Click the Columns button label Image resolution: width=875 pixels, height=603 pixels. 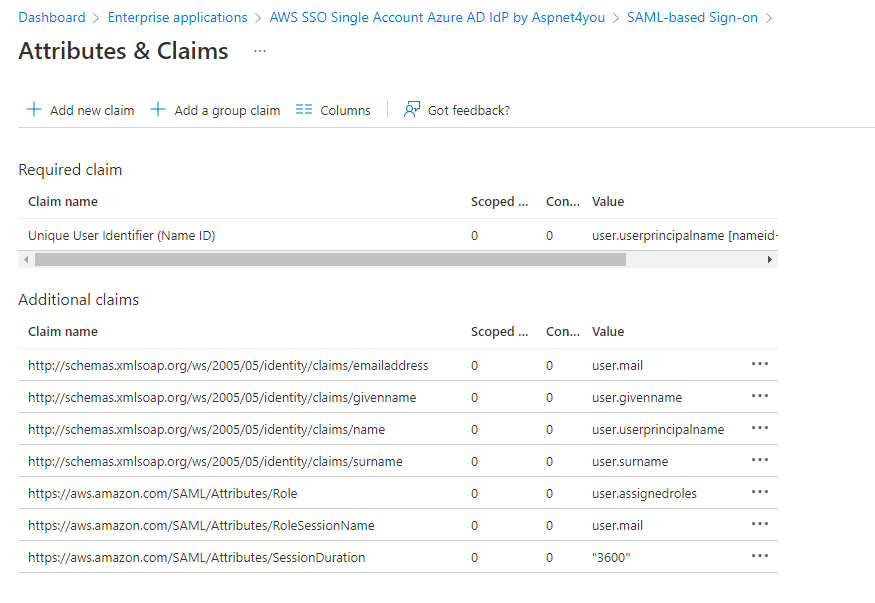tap(345, 110)
